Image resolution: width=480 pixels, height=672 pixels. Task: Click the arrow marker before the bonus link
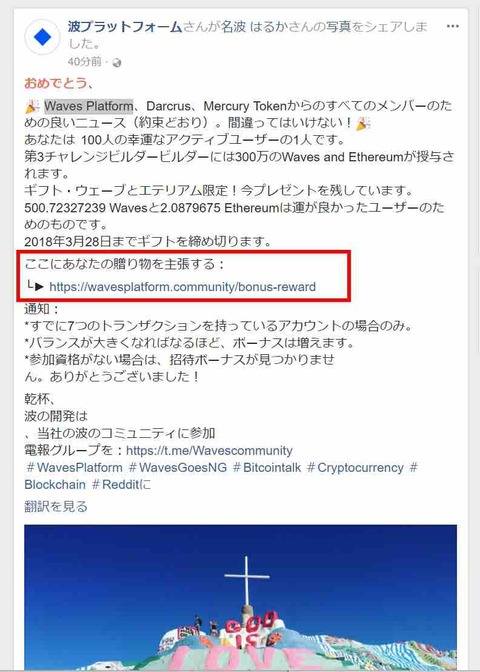pyautogui.click(x=35, y=286)
